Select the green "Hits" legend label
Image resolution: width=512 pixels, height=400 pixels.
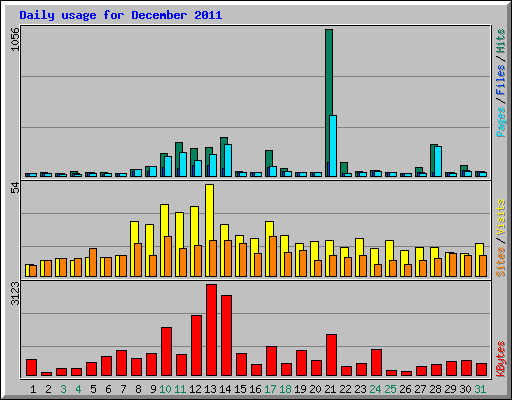(x=500, y=41)
